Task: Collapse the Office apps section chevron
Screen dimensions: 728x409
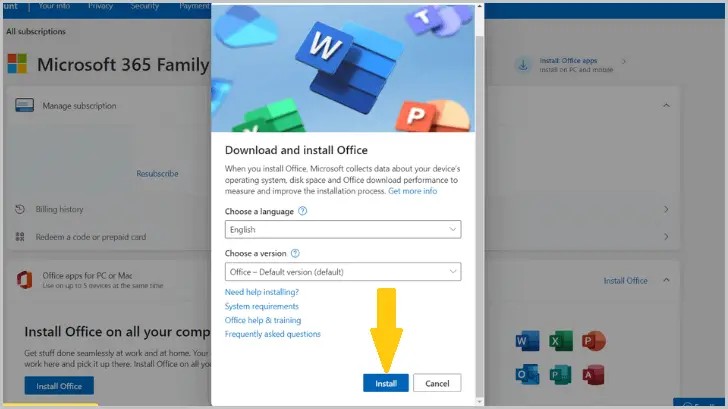Action: 666,280
